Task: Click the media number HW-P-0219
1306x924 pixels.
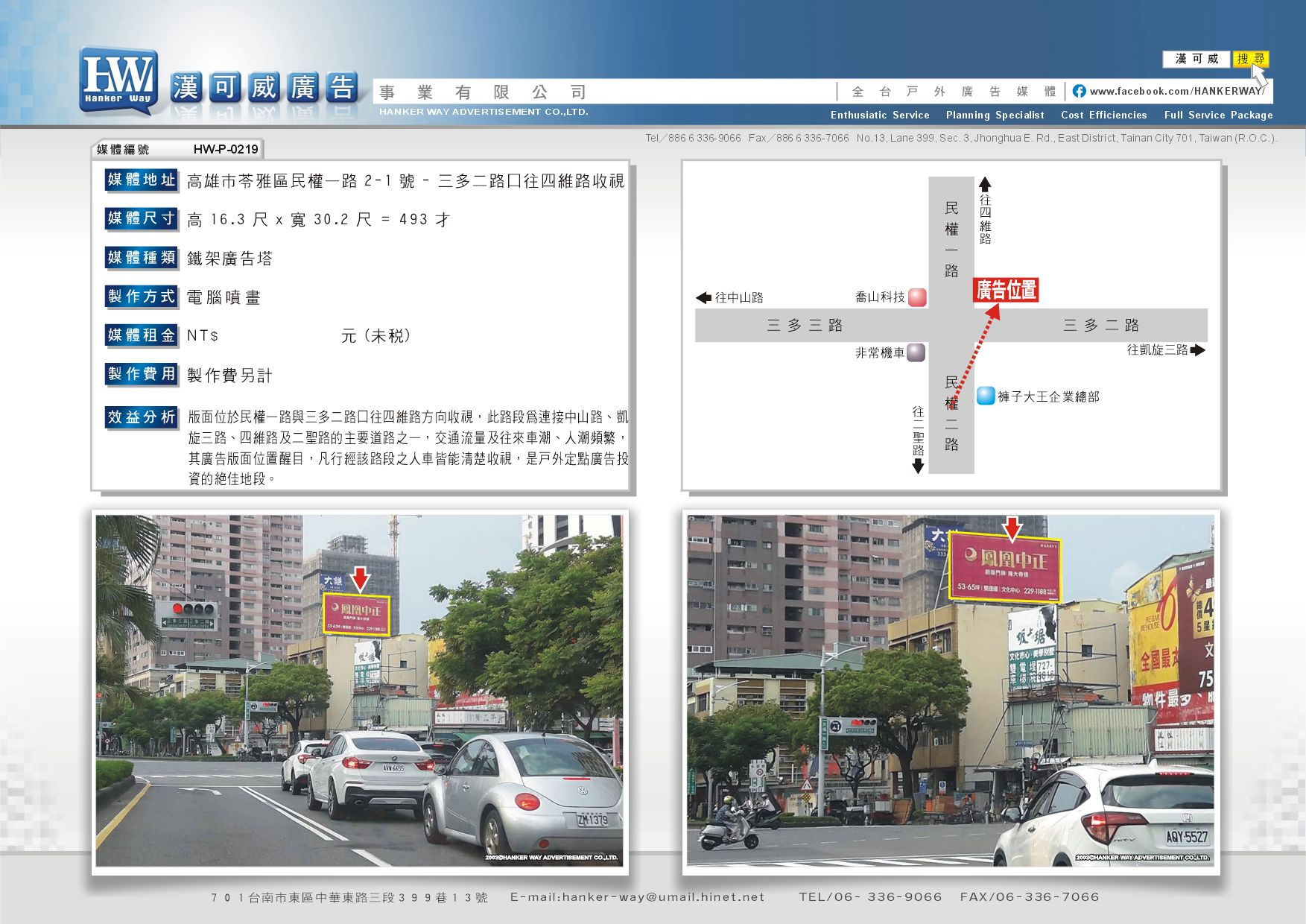Action: tap(226, 149)
